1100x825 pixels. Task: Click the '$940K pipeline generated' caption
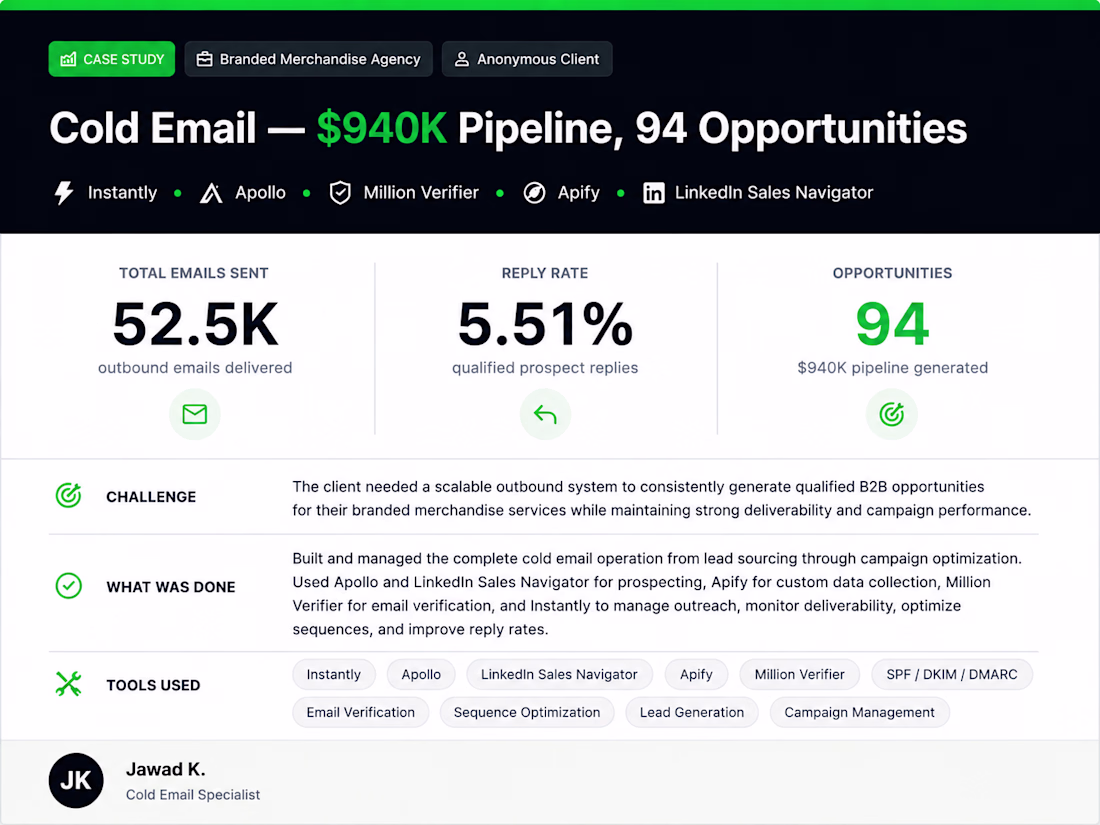(892, 368)
